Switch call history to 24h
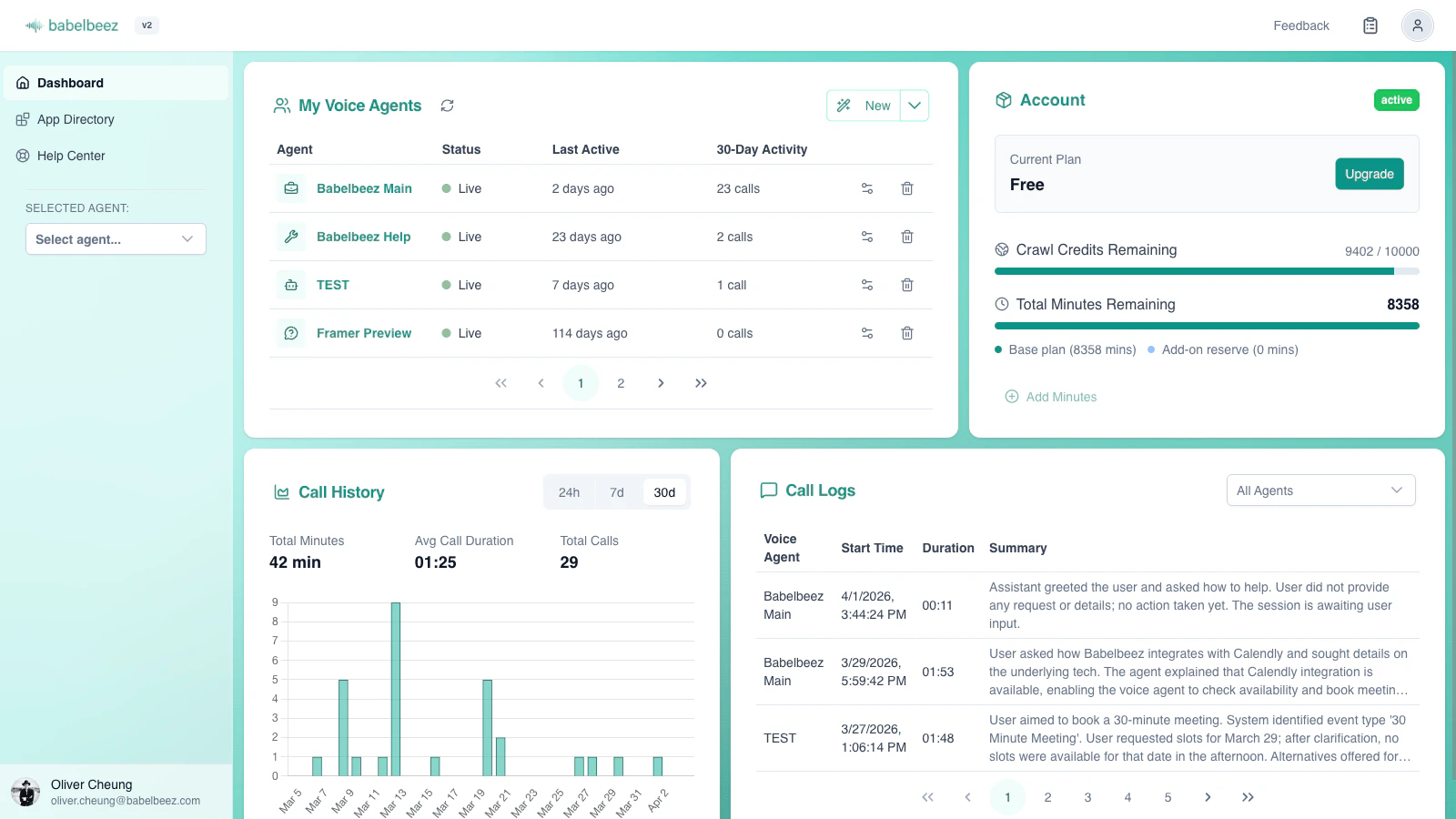Screen dimensions: 1456x819 coord(569,492)
